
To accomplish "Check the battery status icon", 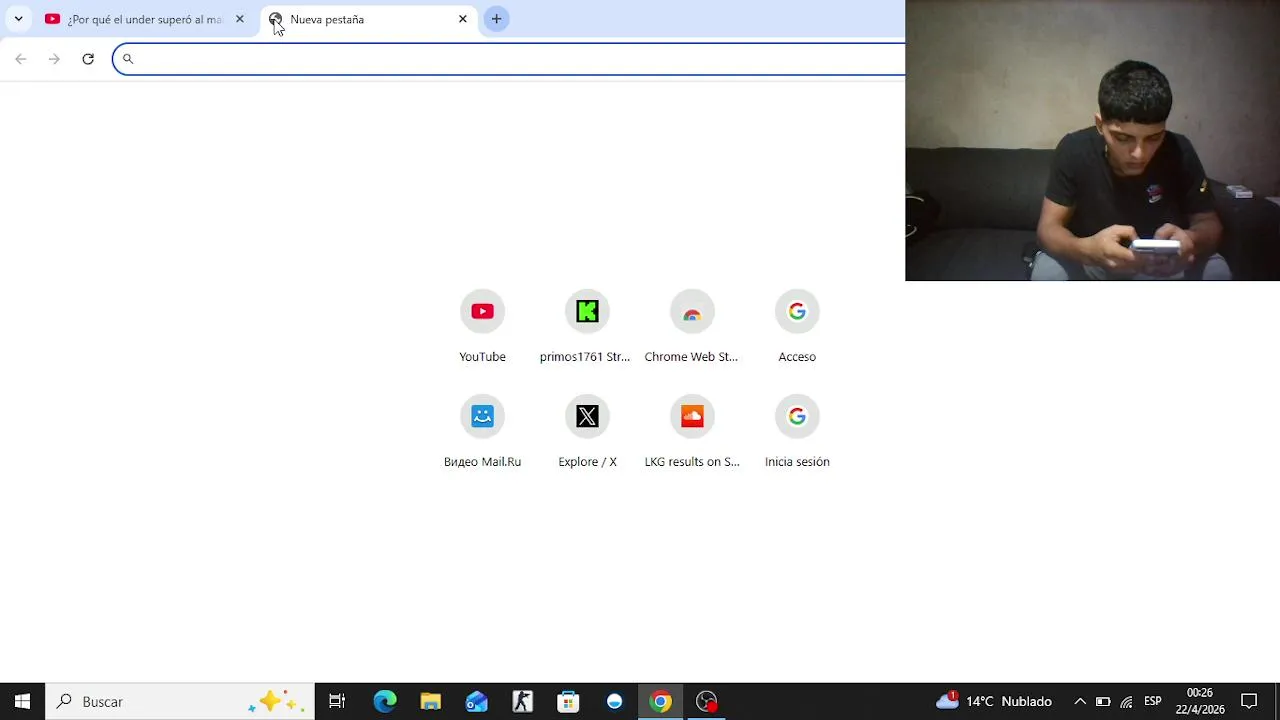I will (1103, 701).
